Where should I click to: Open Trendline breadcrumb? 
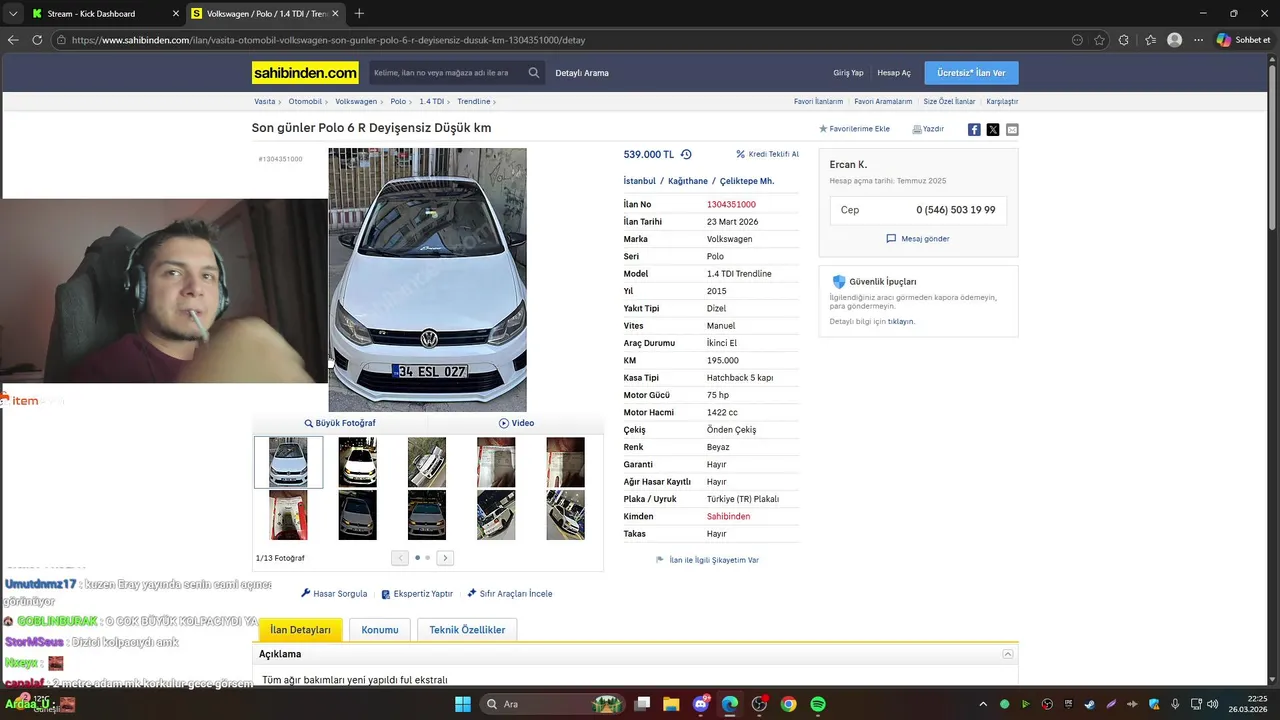click(x=474, y=102)
